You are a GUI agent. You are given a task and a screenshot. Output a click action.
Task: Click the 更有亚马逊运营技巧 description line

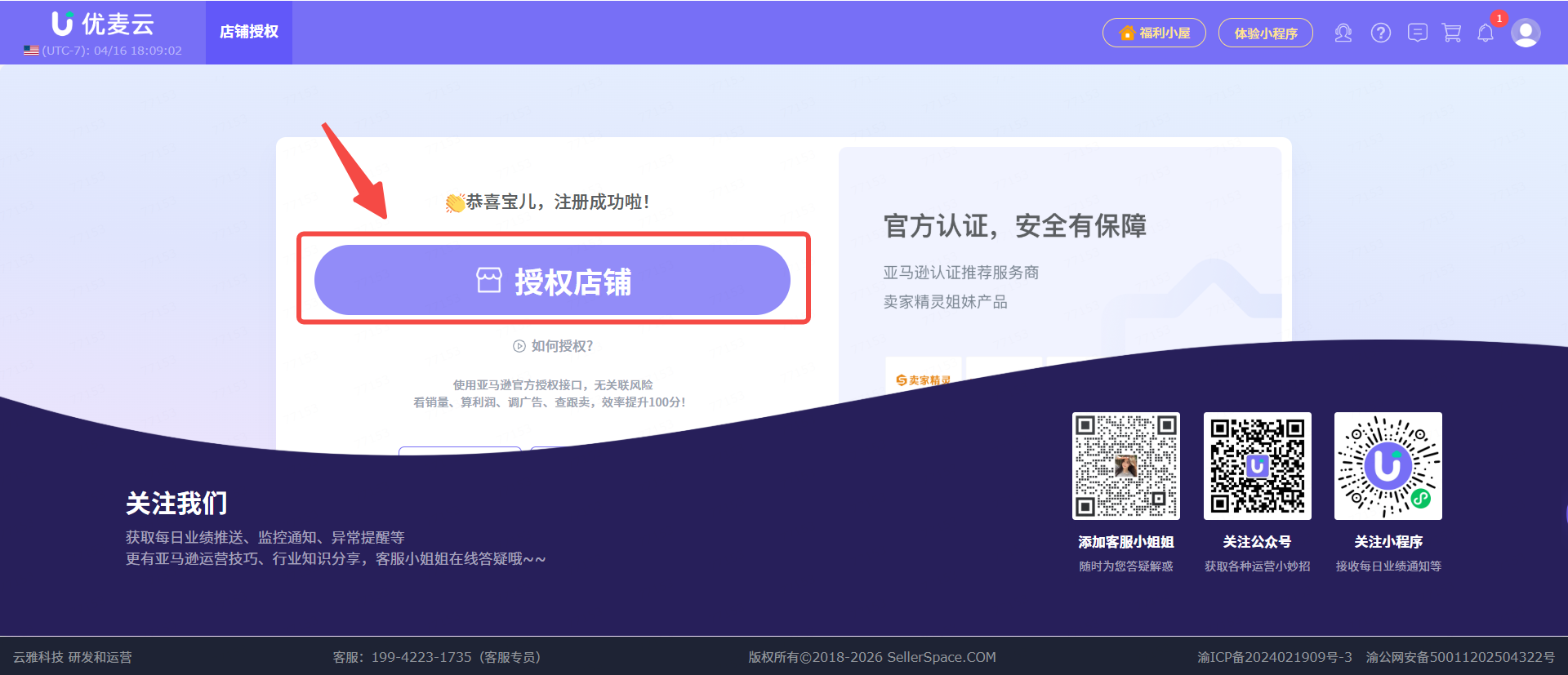click(x=336, y=559)
